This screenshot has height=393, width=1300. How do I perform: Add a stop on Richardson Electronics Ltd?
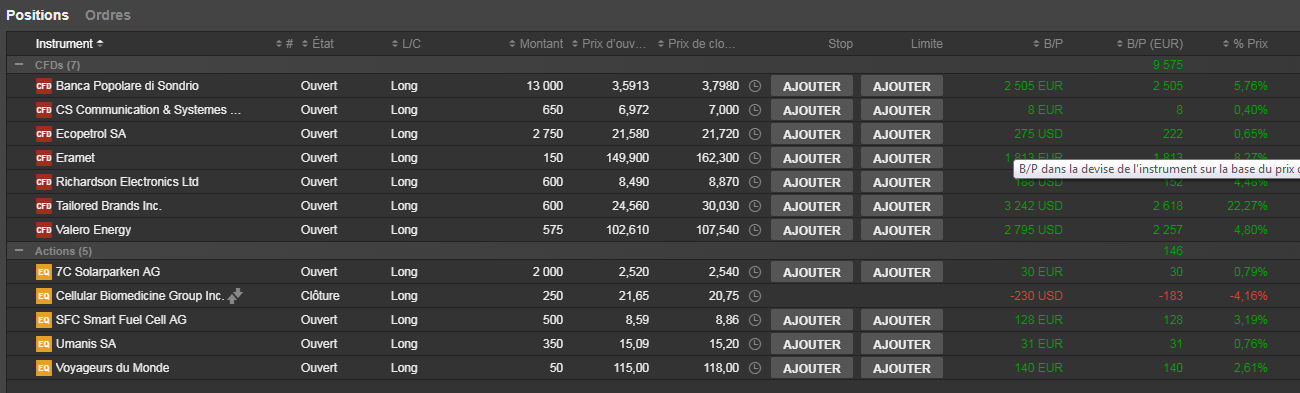812,182
